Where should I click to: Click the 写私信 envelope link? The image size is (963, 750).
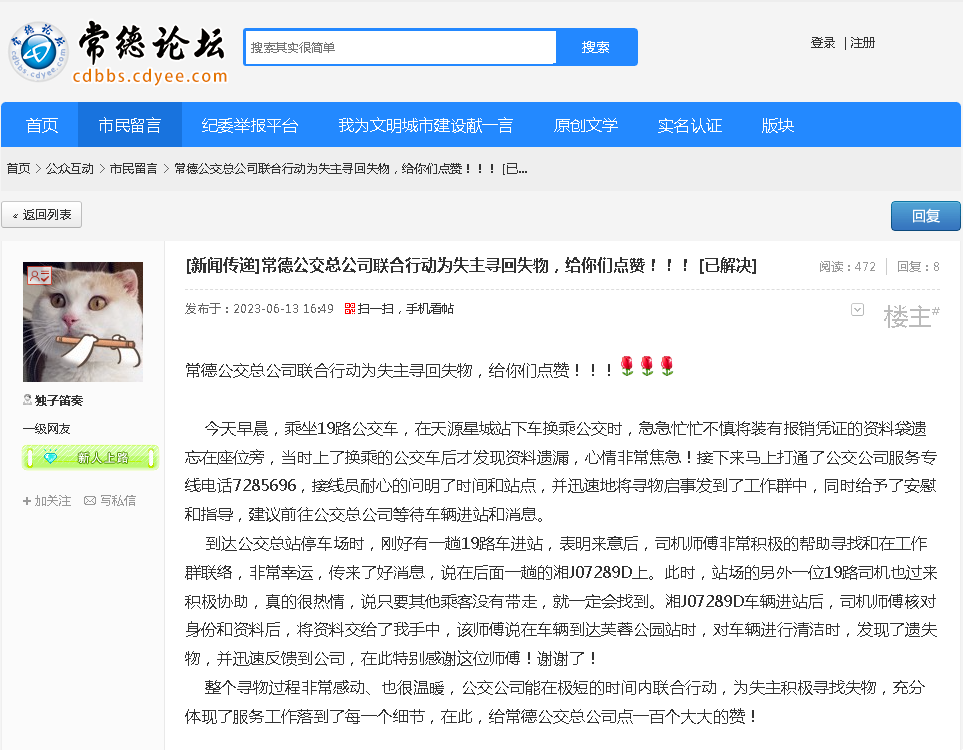point(110,500)
